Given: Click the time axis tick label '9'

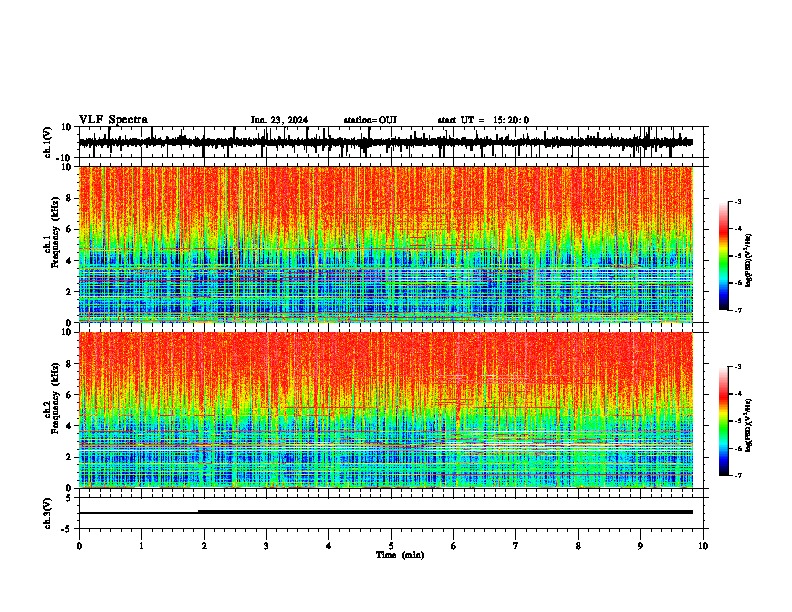Looking at the screenshot, I should coord(640,546).
